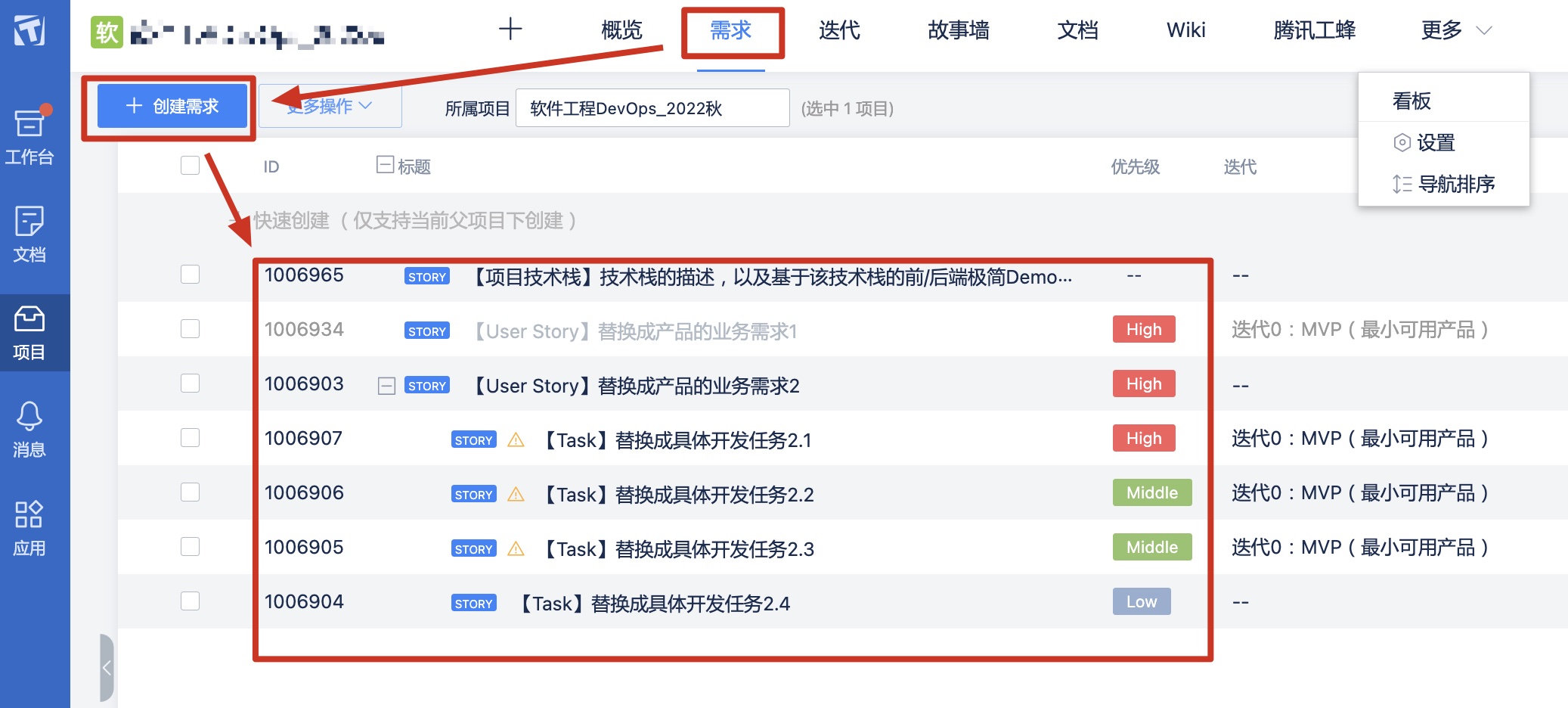
Task: Switch to the 概览 tab
Action: [621, 30]
